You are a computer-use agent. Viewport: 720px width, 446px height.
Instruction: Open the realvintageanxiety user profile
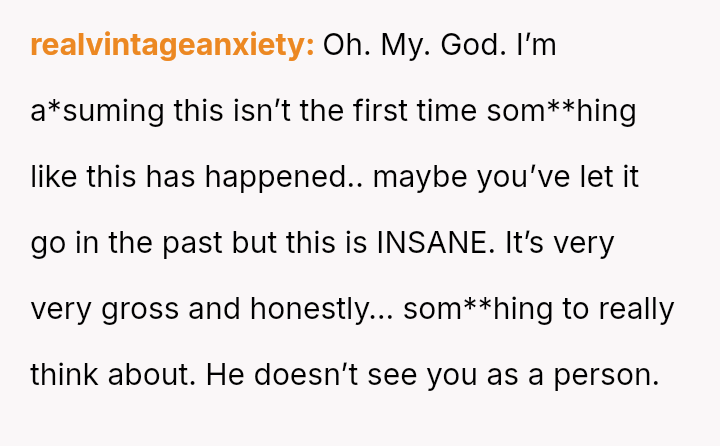pos(172,46)
